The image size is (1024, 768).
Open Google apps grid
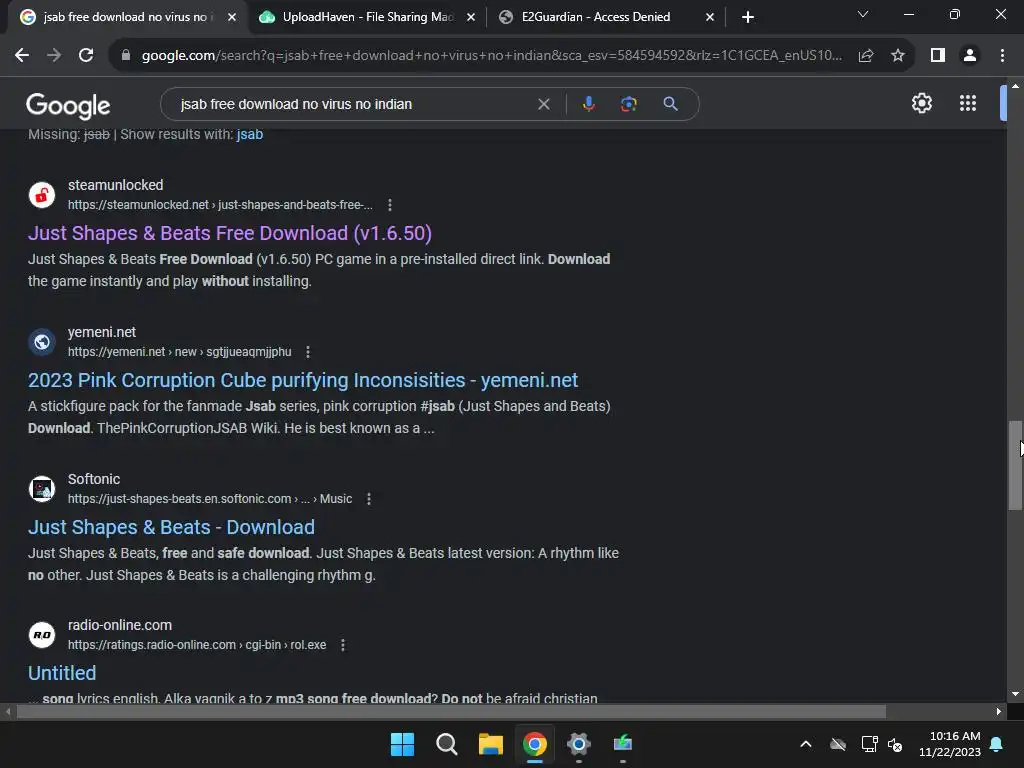click(968, 103)
